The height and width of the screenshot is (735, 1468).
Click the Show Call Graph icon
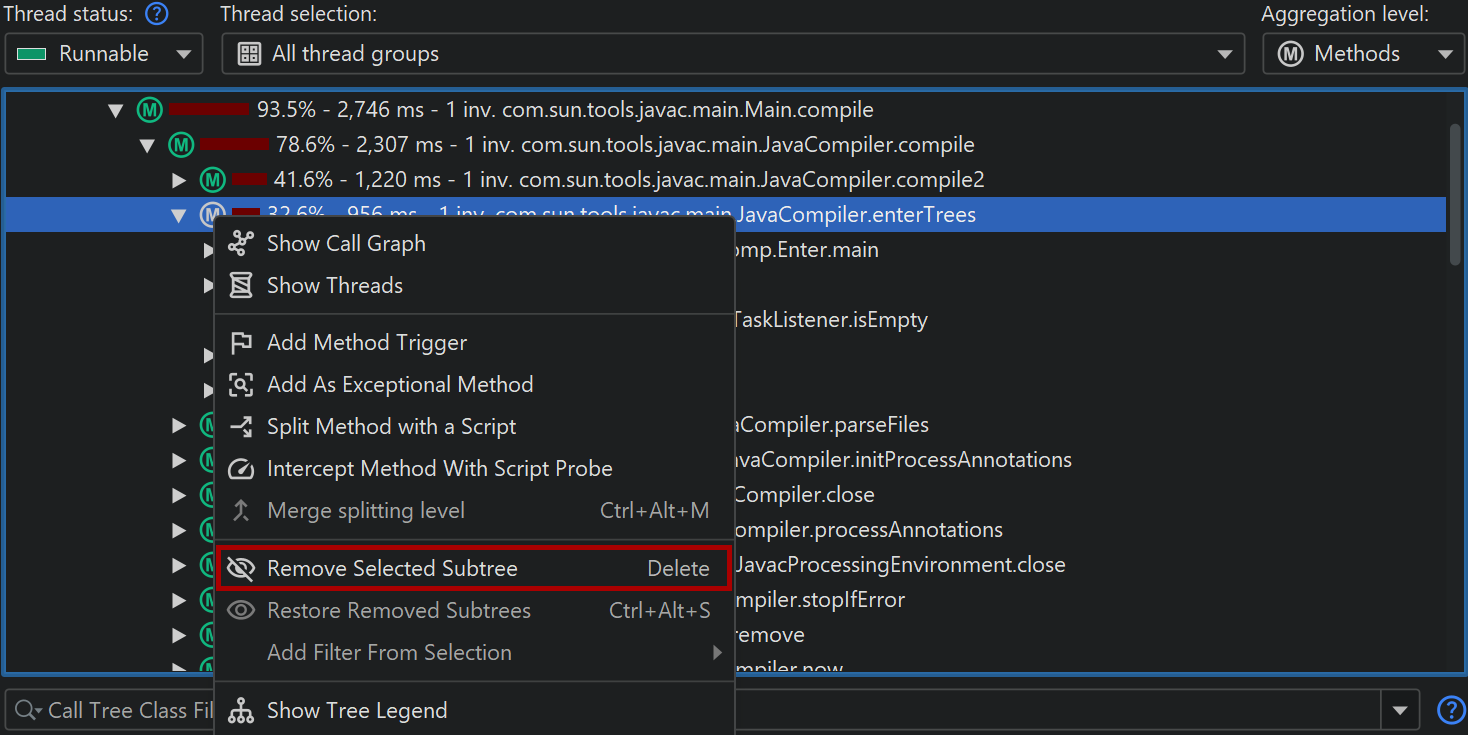[241, 243]
